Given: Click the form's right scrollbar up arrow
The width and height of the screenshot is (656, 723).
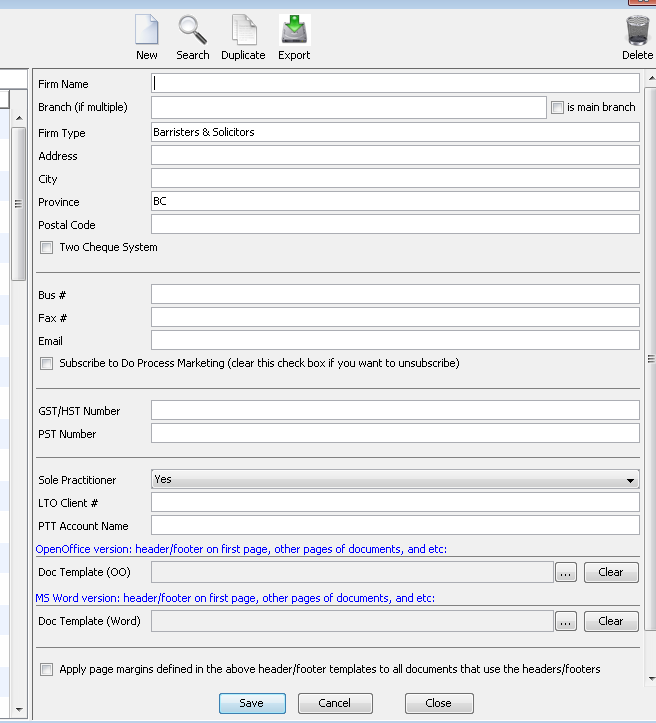Looking at the screenshot, I should click(x=651, y=78).
